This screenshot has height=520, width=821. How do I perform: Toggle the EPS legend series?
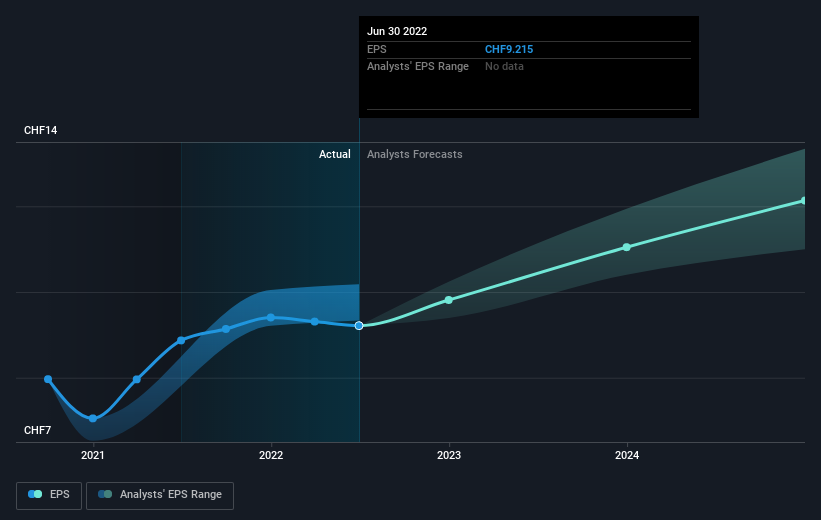click(49, 495)
